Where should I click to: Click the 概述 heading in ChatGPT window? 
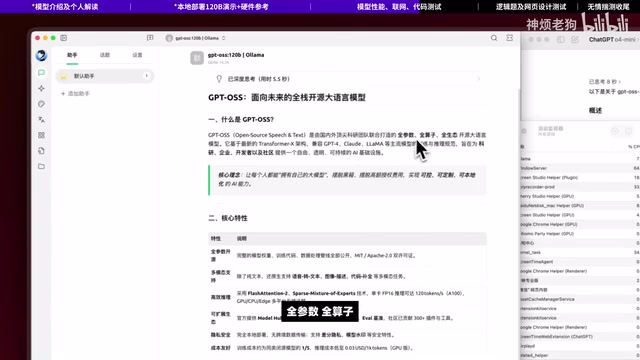tap(595, 111)
